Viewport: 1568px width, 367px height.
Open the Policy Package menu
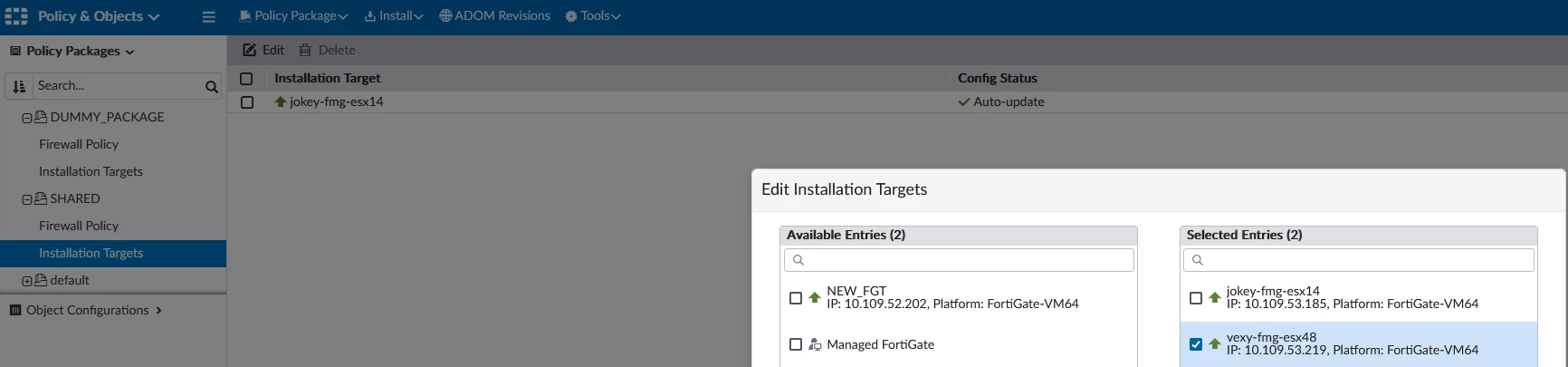(293, 16)
